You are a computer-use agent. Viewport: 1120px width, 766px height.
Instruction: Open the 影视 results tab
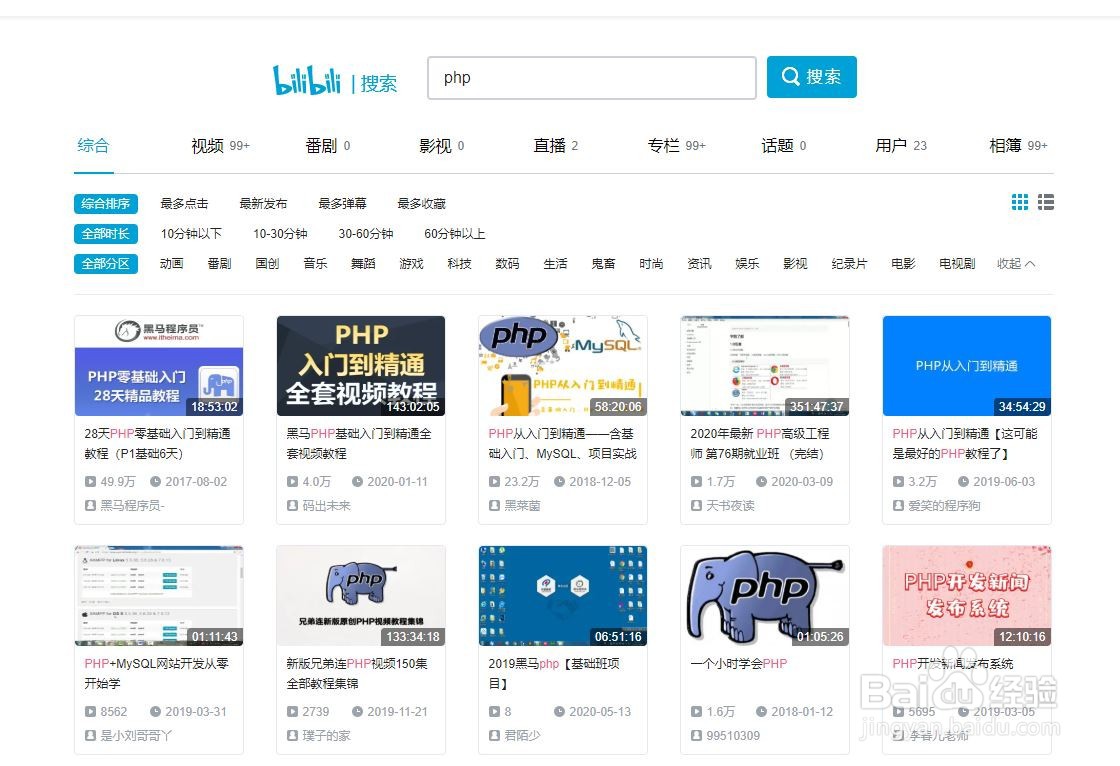coord(441,146)
